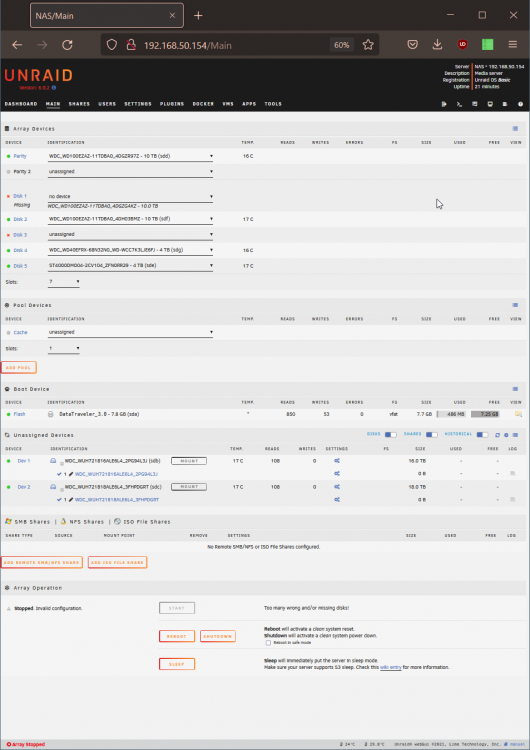Viewport: 530px width, 750px height.
Task: Open the Disk 4 selection dropdown
Action: pos(130,250)
